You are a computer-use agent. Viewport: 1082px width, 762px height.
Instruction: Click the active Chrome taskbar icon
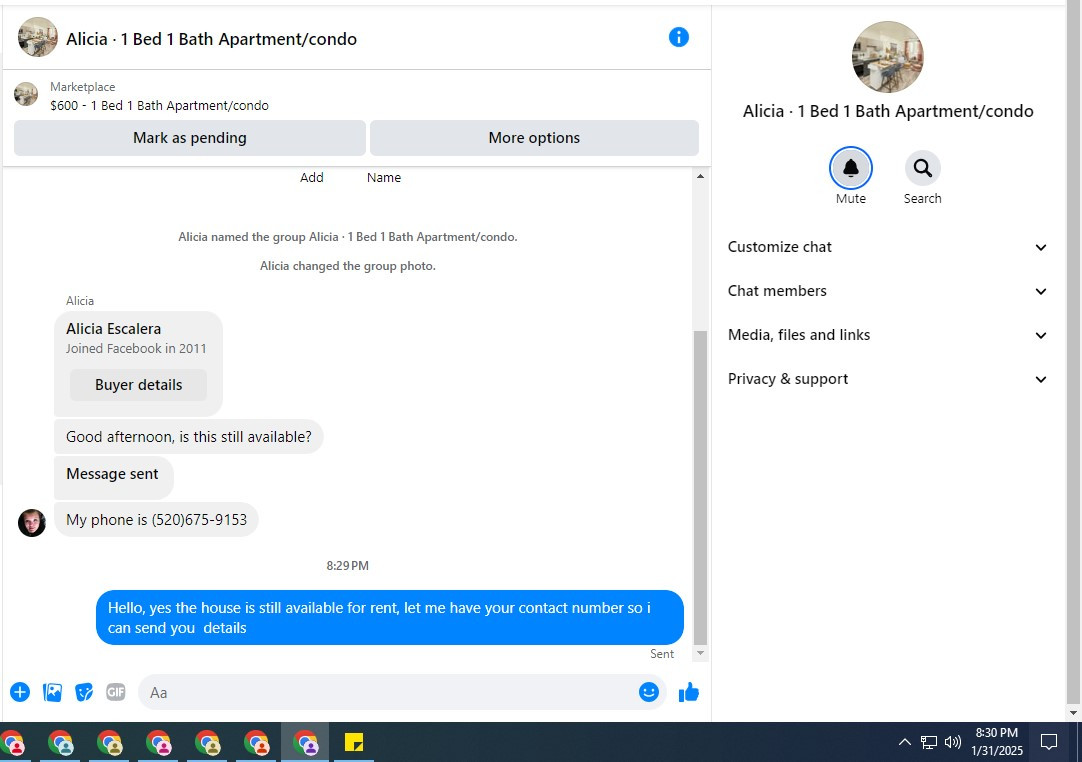305,743
